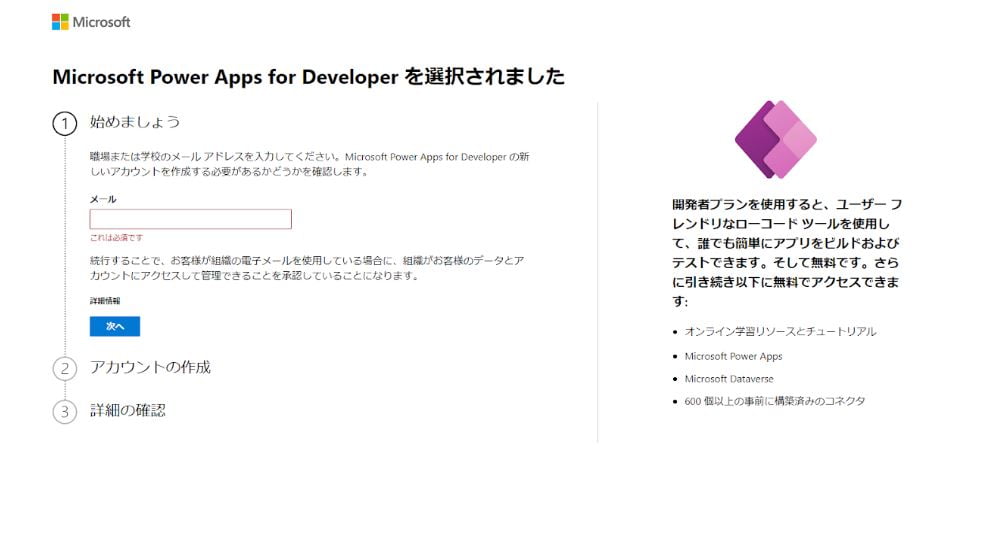Image resolution: width=988 pixels, height=545 pixels.
Task: Click the step 1 circle number
Action: coord(64,124)
